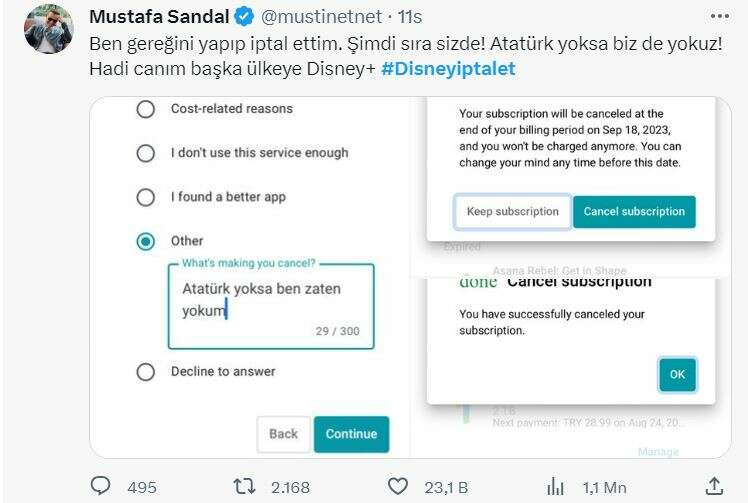Click the blue verified badge

(x=243, y=18)
